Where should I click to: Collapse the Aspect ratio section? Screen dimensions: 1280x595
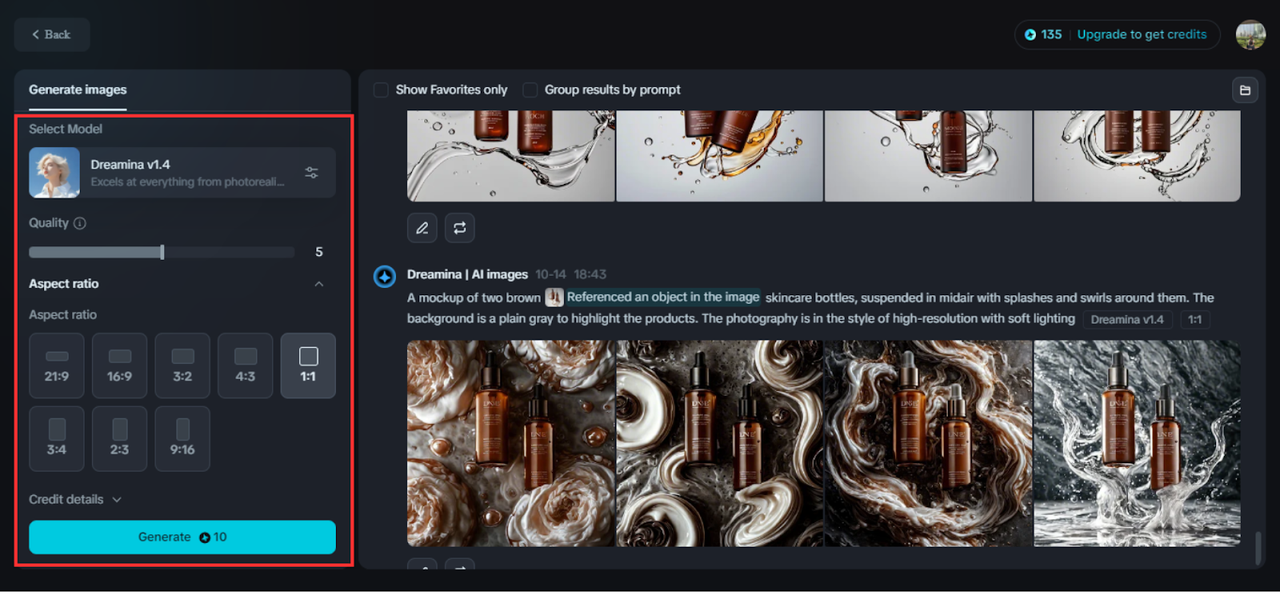coord(318,283)
